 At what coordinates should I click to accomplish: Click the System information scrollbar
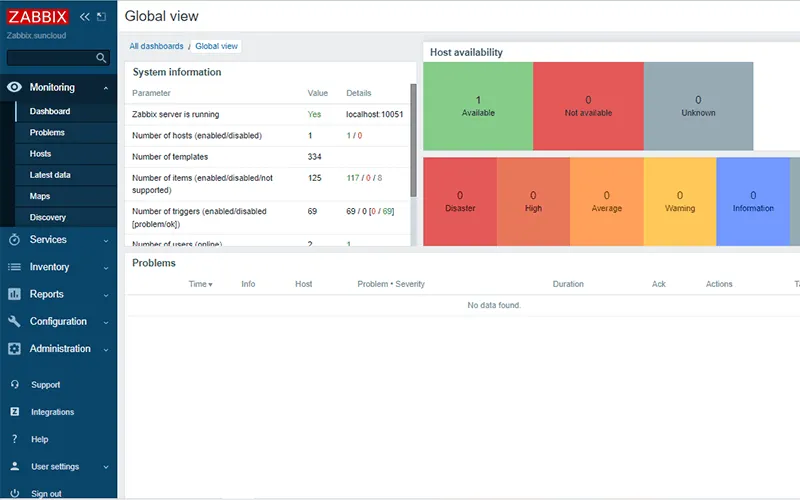tap(413, 140)
